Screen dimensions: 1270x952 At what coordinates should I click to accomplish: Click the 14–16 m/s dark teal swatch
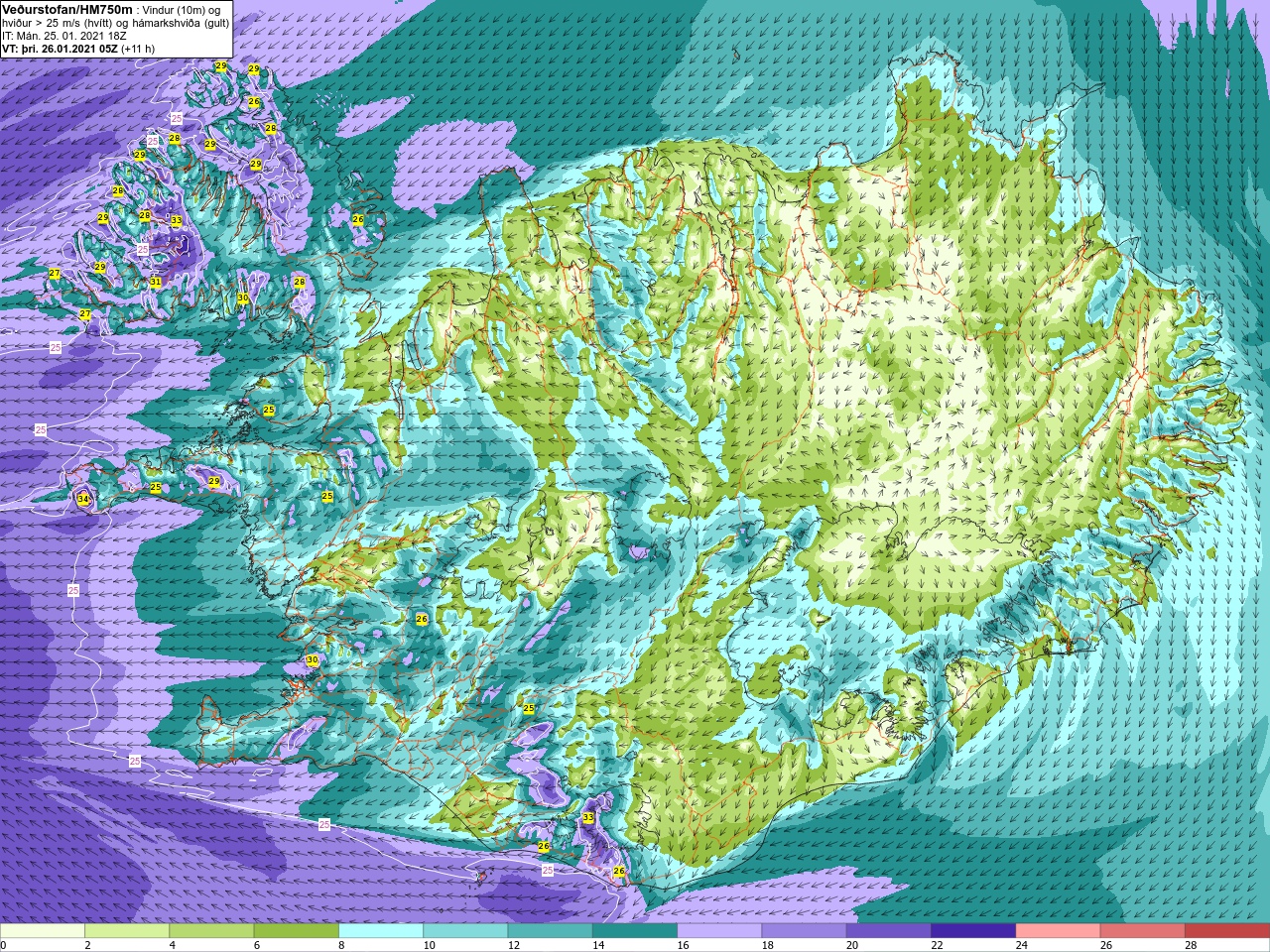pyautogui.click(x=635, y=931)
